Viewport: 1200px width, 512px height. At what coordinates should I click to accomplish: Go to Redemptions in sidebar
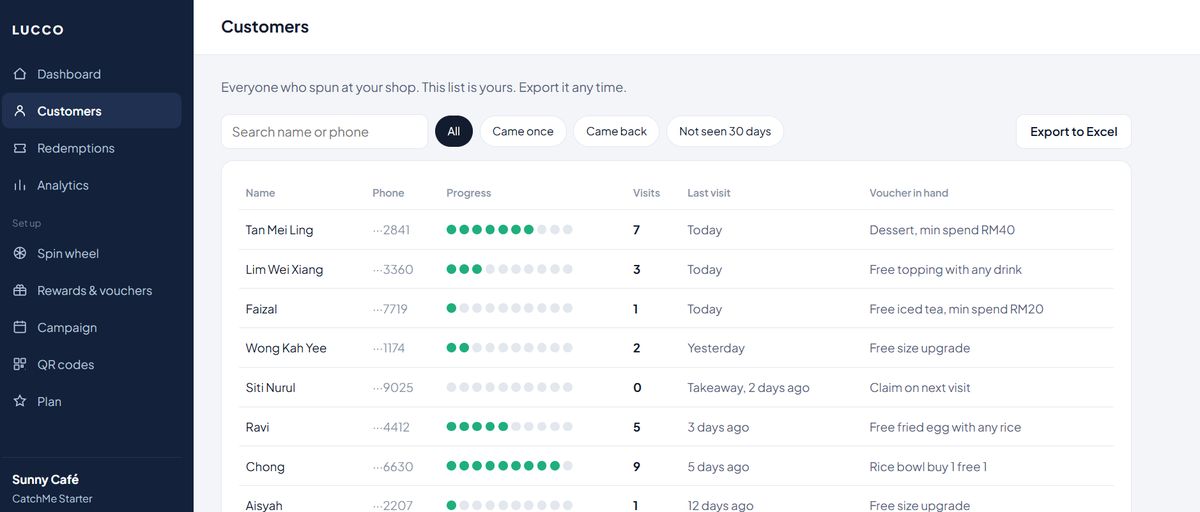[92, 148]
